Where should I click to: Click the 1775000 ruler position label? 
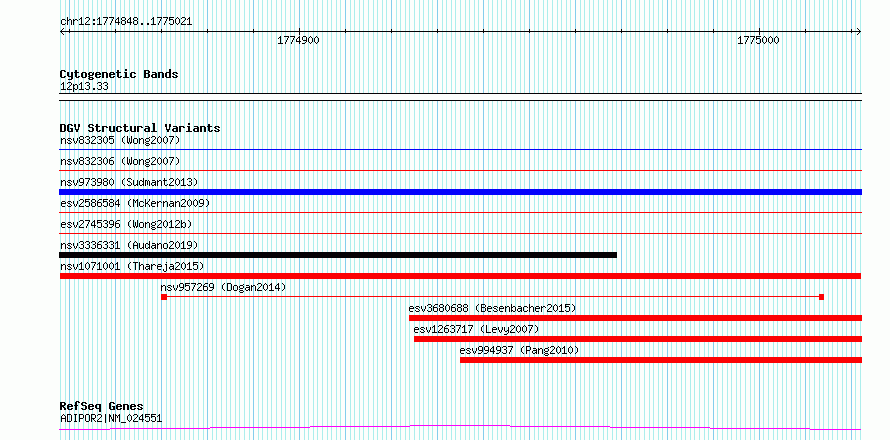[759, 40]
